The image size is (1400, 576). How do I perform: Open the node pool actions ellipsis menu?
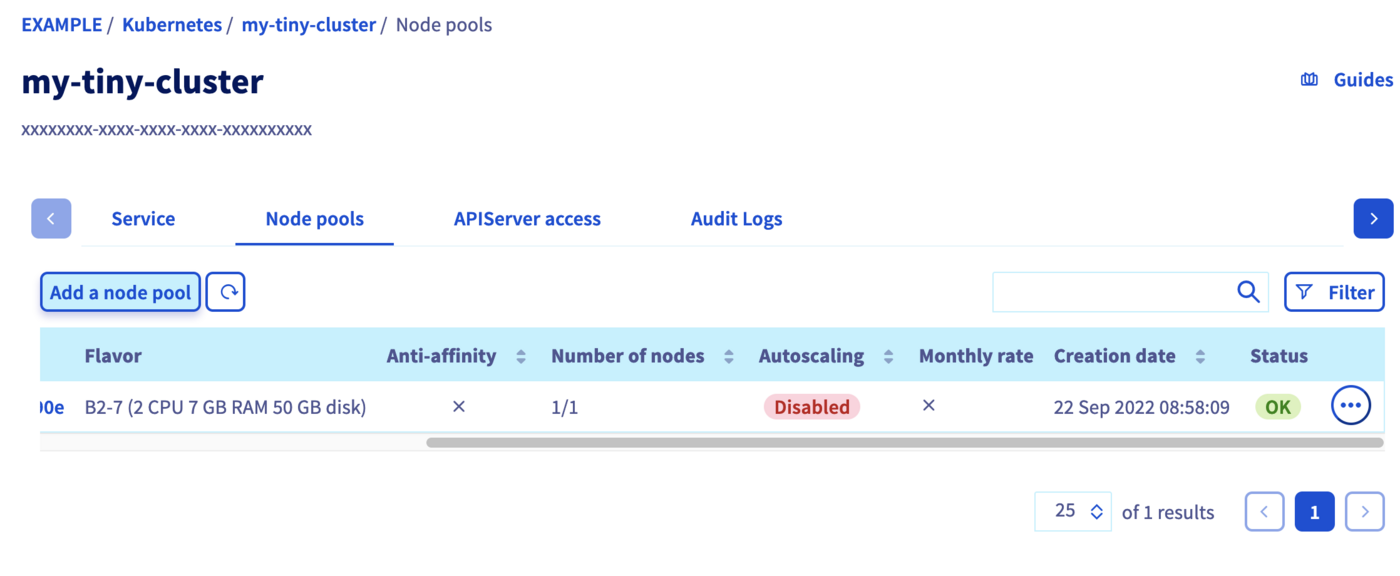(x=1350, y=405)
